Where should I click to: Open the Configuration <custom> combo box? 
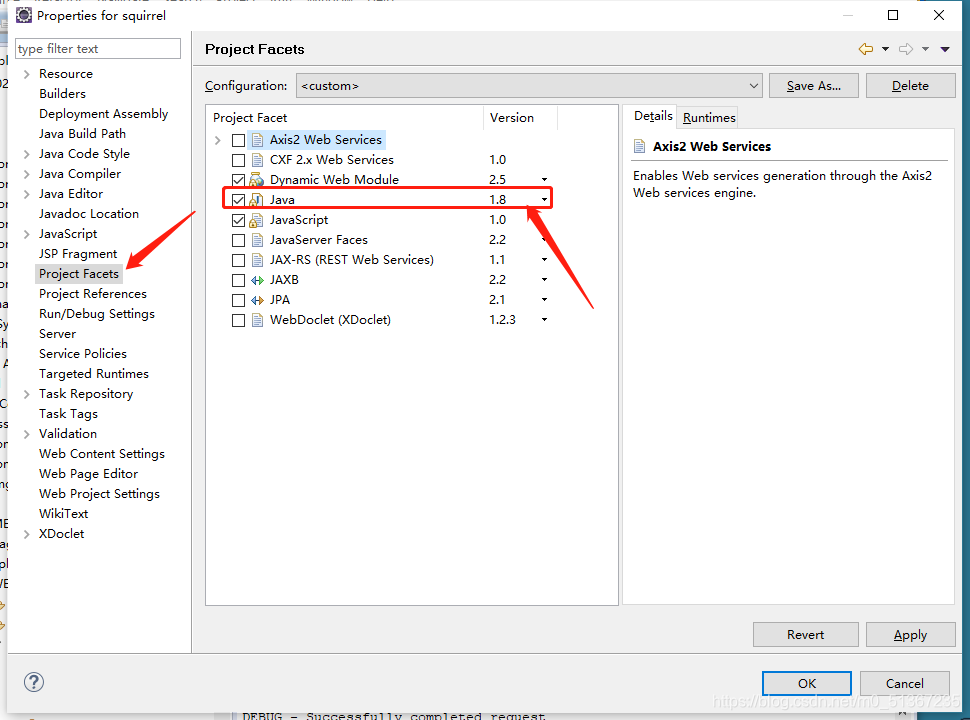(529, 85)
